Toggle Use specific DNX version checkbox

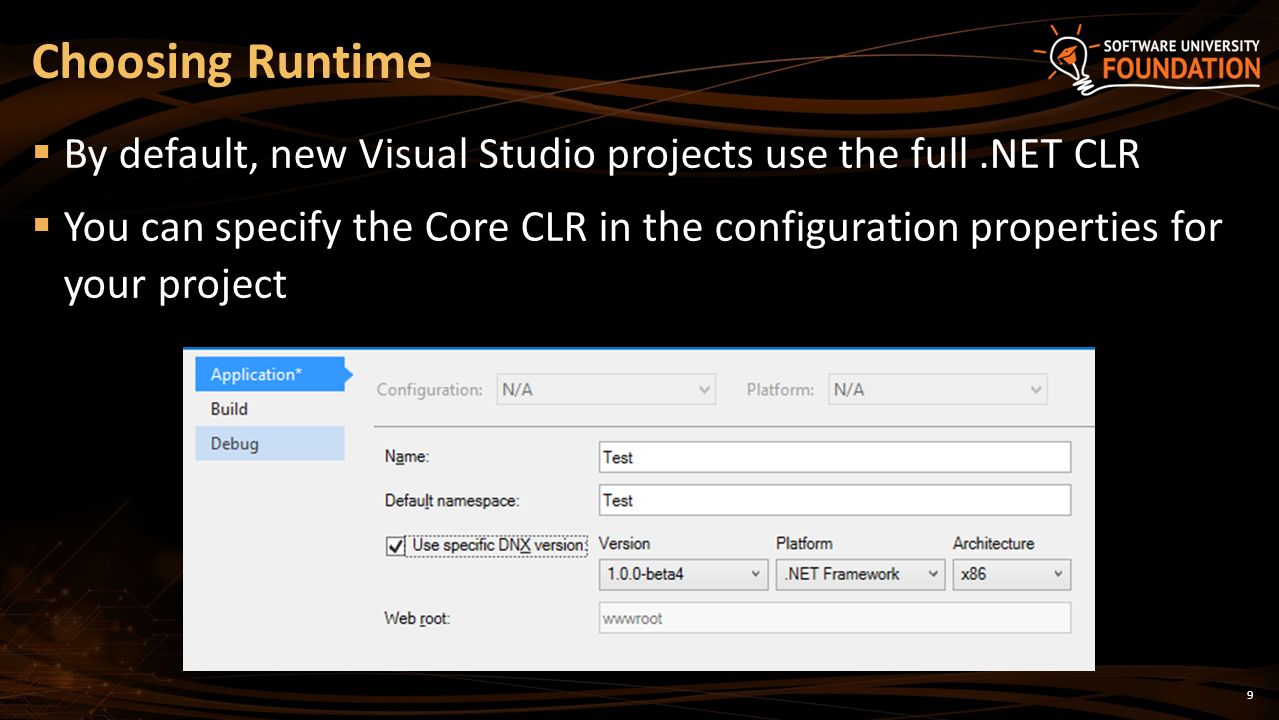click(395, 546)
